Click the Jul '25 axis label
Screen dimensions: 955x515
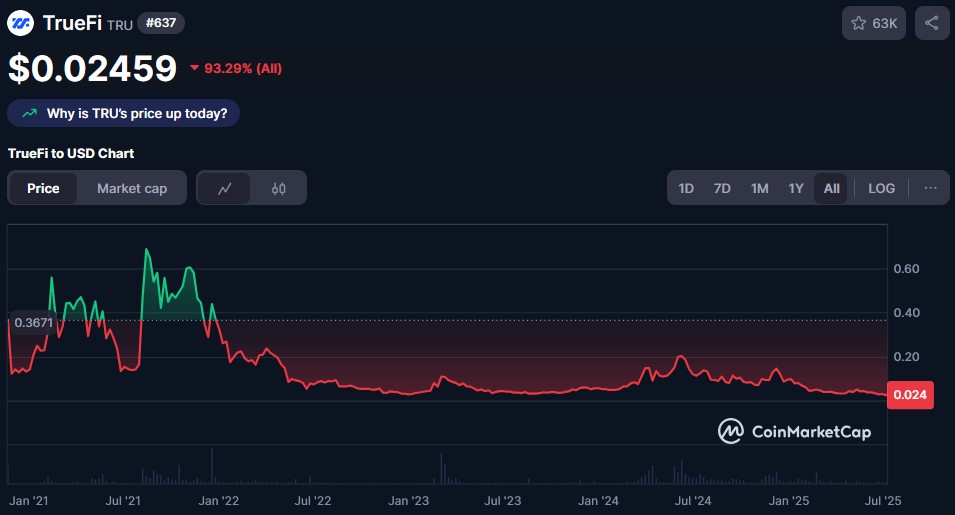883,500
